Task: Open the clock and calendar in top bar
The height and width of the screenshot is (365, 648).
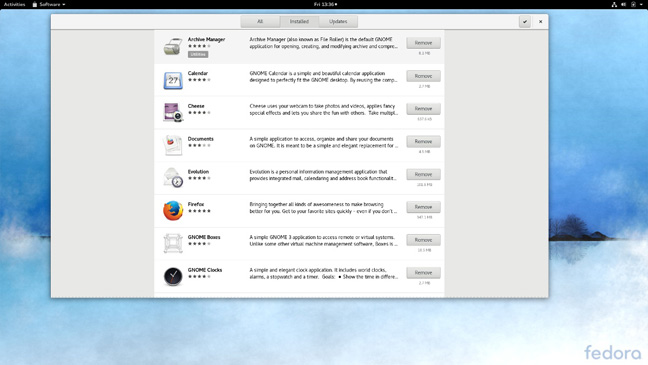Action: coord(325,4)
